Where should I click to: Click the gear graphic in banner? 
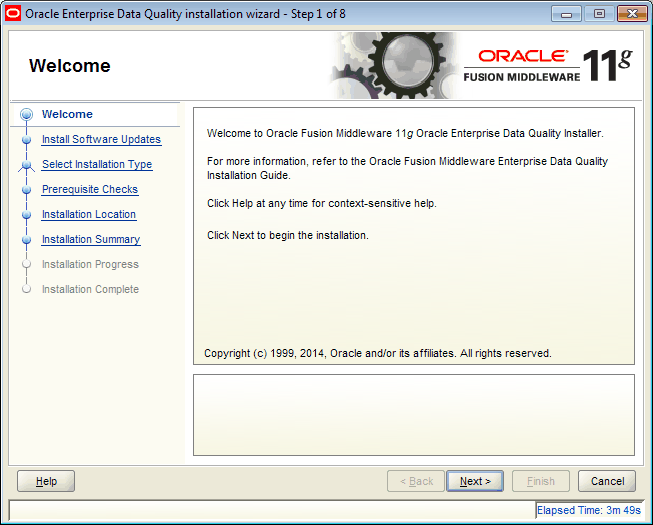pos(395,66)
